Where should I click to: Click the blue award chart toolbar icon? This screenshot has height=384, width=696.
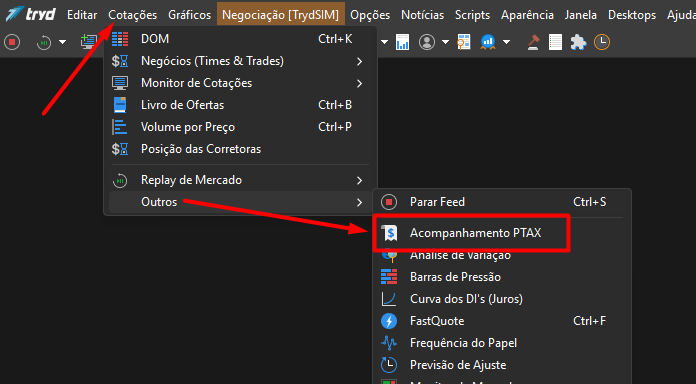coord(488,42)
